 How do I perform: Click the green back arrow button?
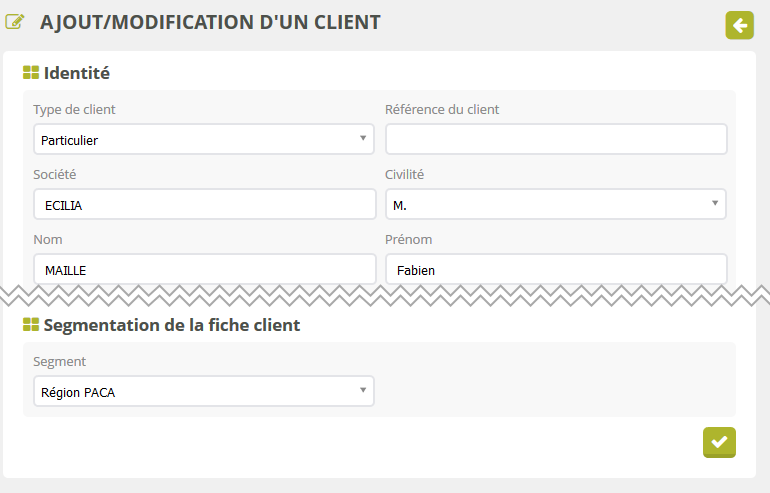(x=739, y=25)
